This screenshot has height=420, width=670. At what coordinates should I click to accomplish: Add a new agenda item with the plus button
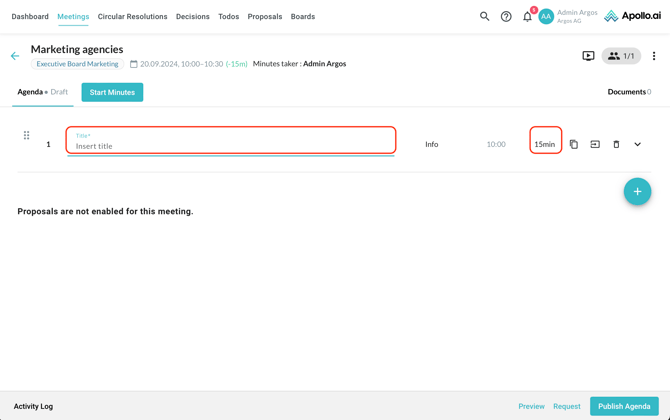[x=637, y=191]
